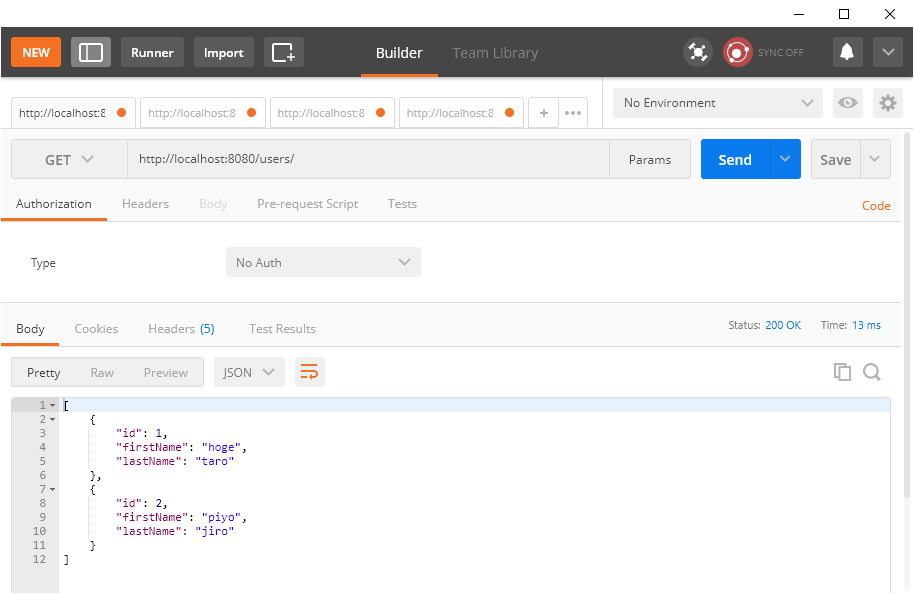Screen dimensions: 914x594
Task: Select Raw view mode
Action: 102,372
